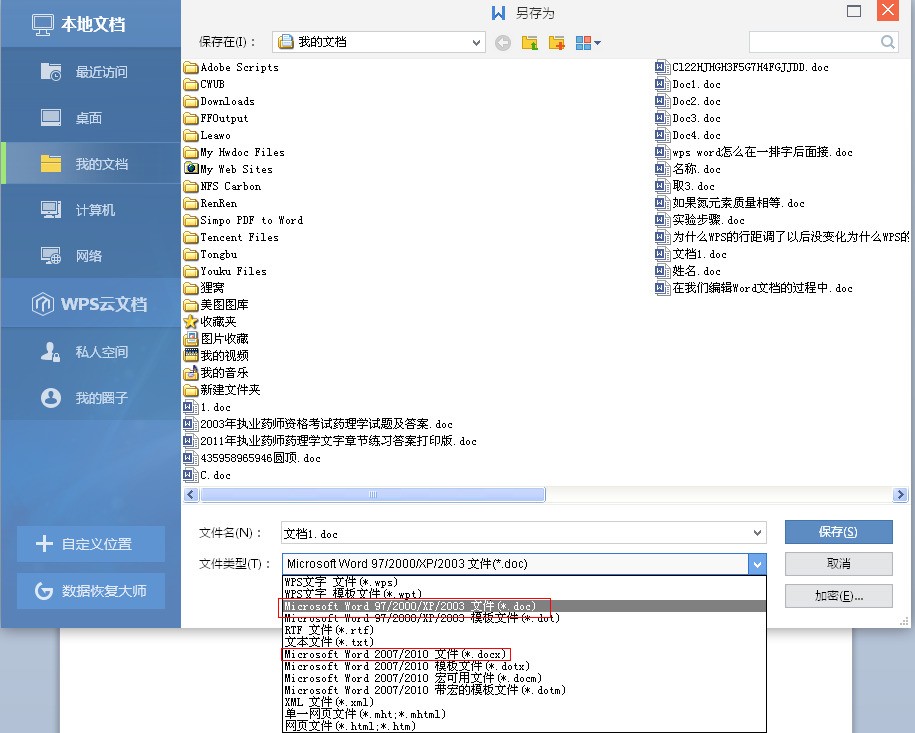Viewport: 915px width, 733px height.
Task: Choose Word 97/2000/XP/2003 文件 (*.doc) option
Action: coord(524,606)
